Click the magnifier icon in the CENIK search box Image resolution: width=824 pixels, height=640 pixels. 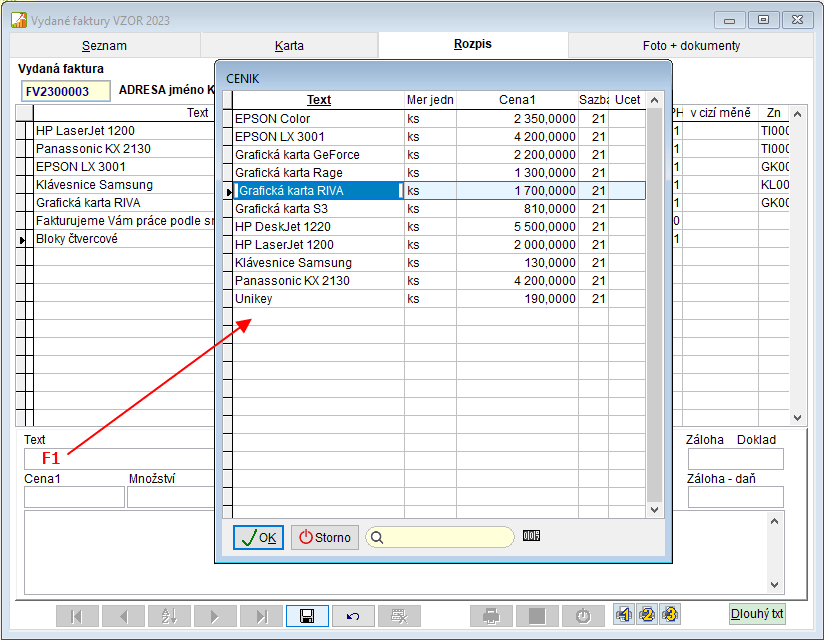(377, 538)
